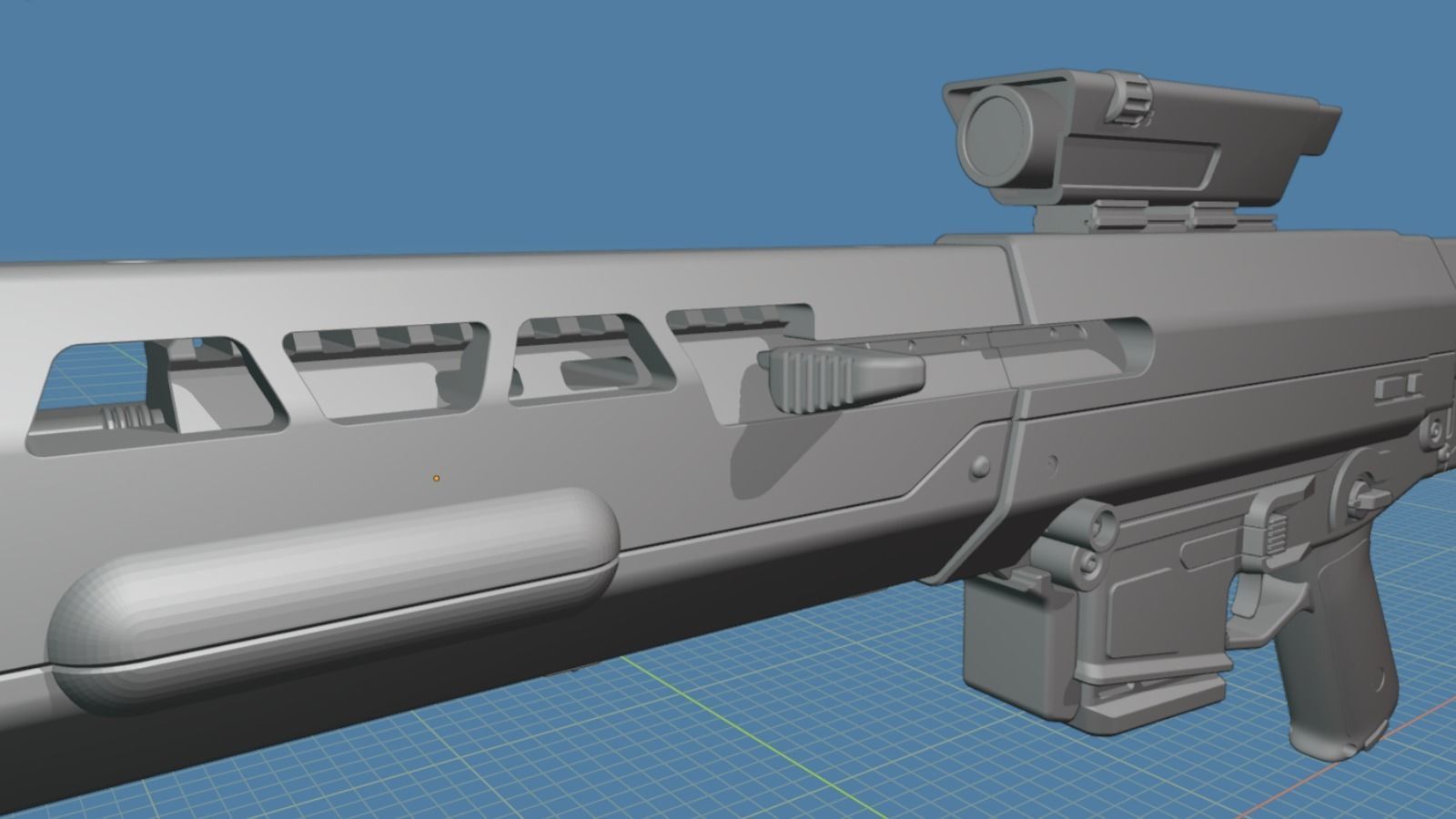Select the box magazine under the receiver

pyautogui.click(x=1019, y=651)
